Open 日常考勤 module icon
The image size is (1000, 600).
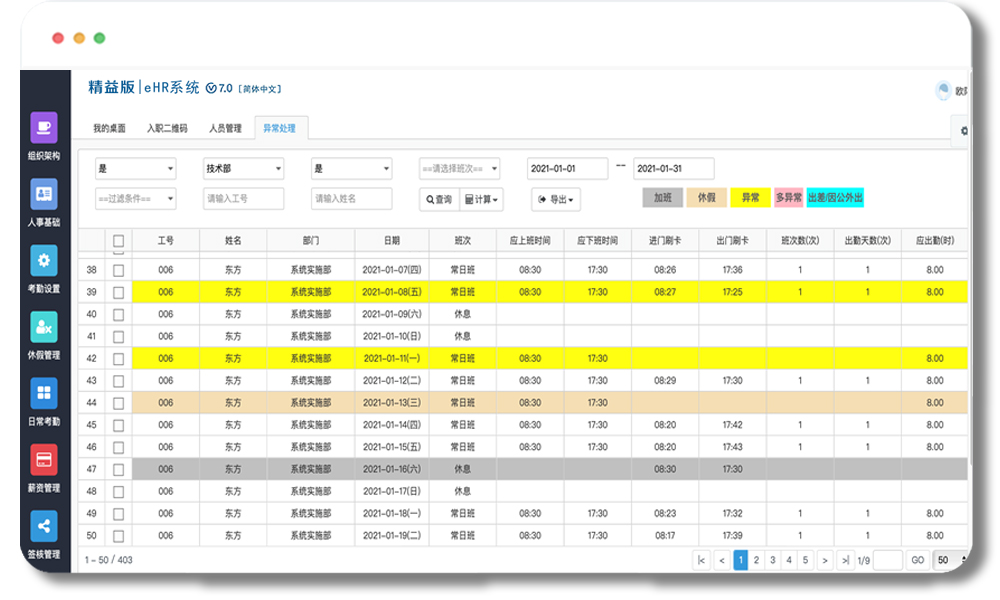[x=44, y=393]
